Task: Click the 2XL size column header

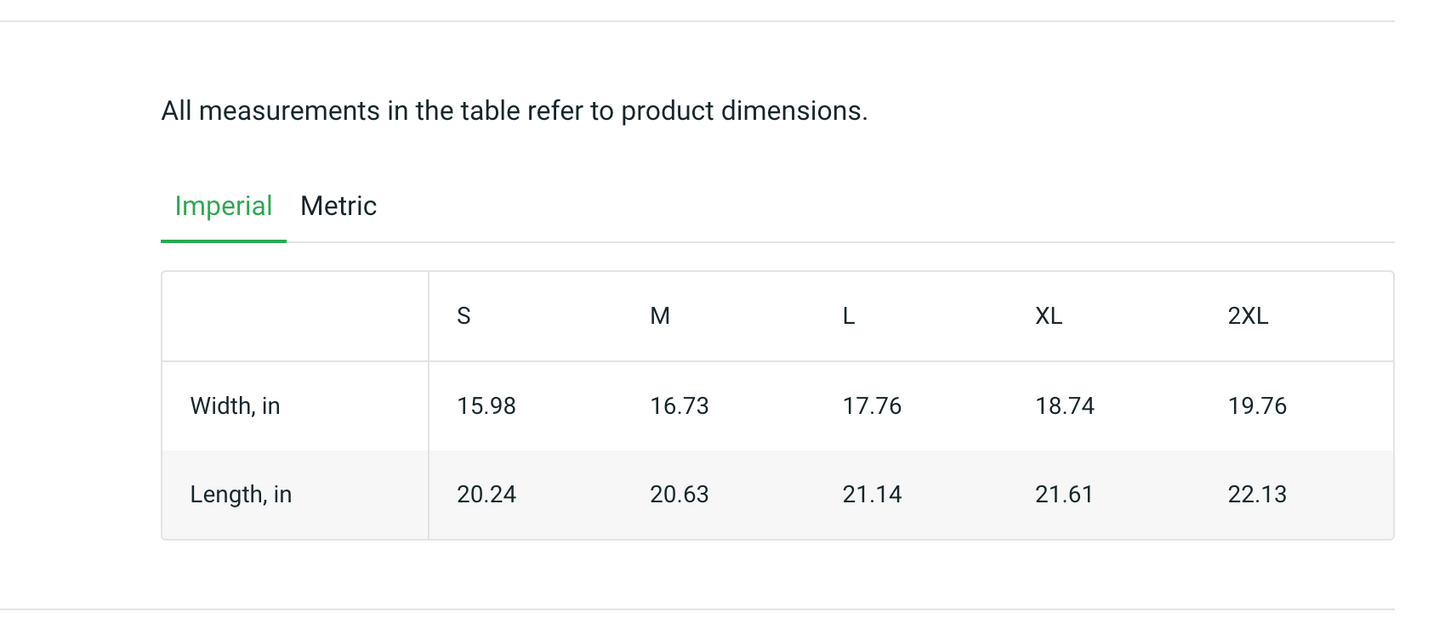Action: 1248,316
